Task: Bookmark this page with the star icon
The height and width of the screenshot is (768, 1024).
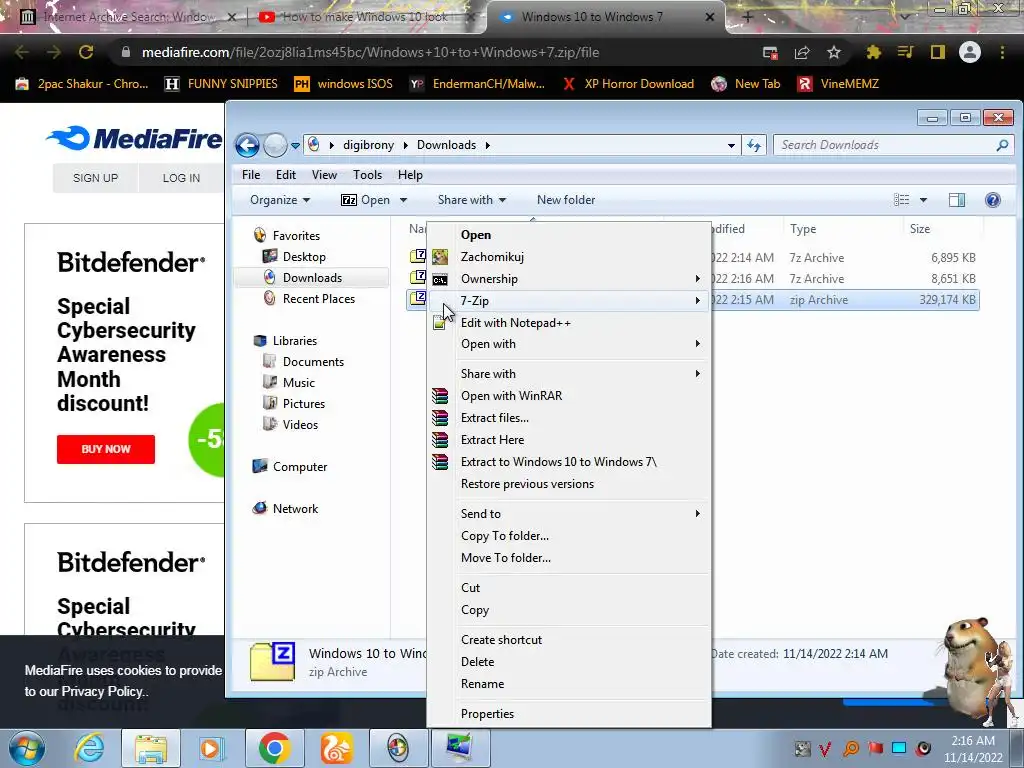Action: point(834,52)
